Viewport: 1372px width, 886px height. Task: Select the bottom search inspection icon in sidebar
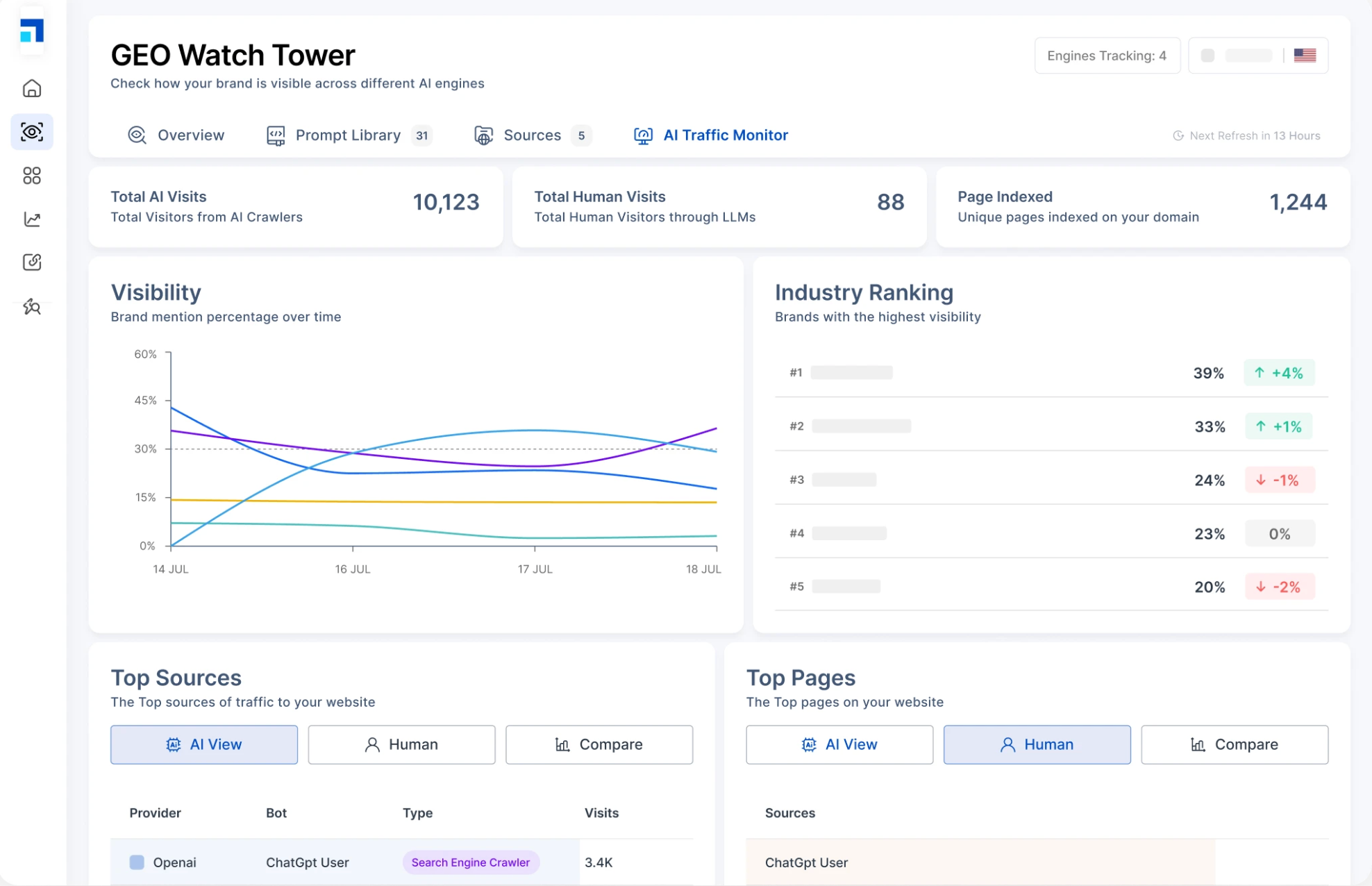pos(31,306)
